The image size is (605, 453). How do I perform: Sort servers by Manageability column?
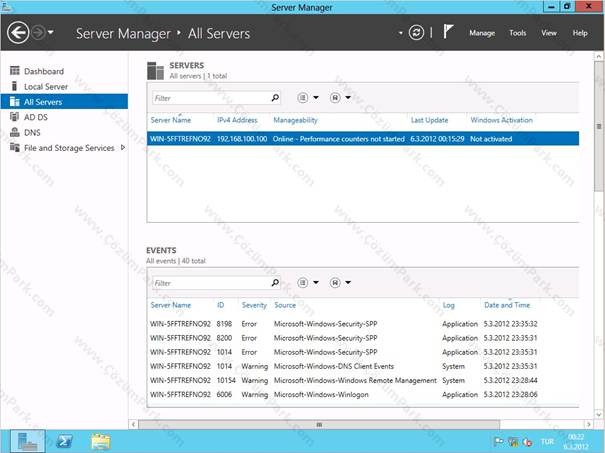(x=295, y=120)
